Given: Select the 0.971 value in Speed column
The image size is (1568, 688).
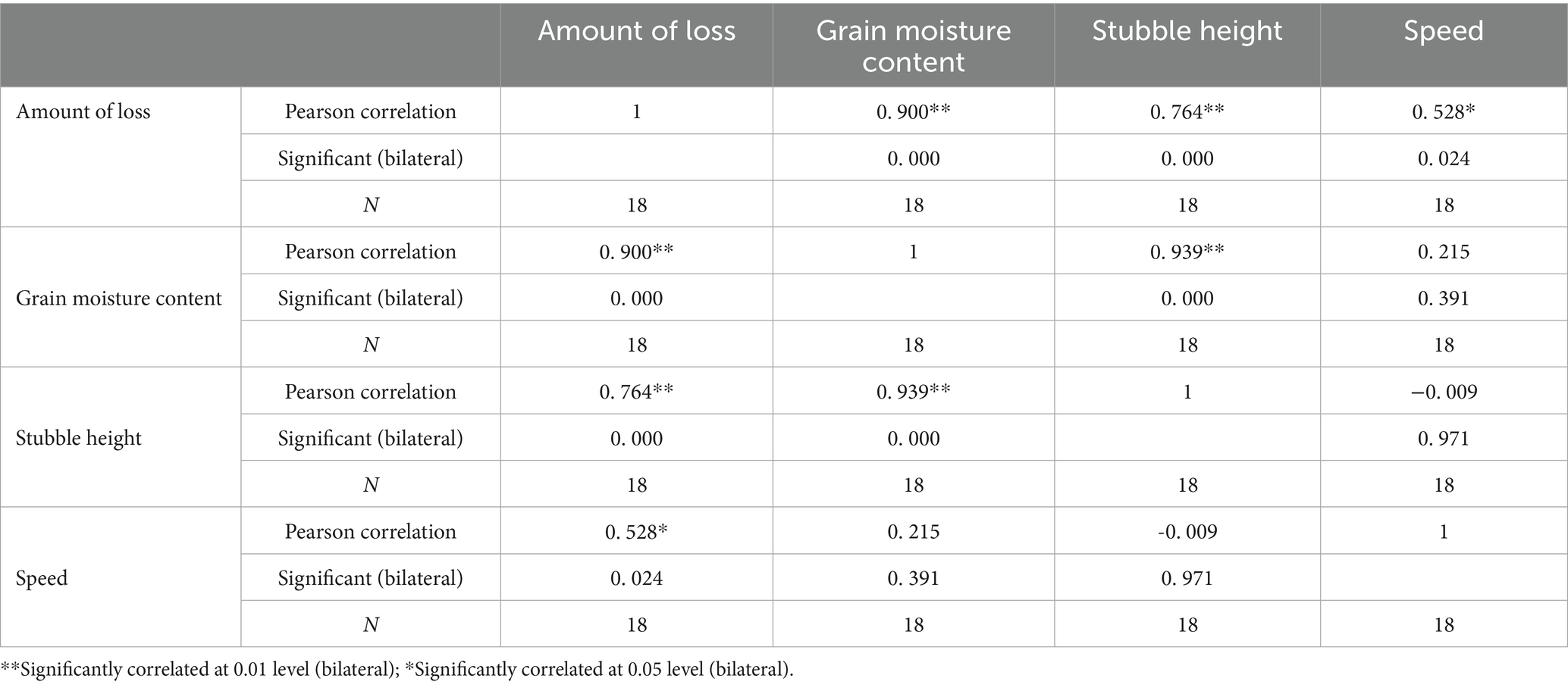Looking at the screenshot, I should point(1443,439).
